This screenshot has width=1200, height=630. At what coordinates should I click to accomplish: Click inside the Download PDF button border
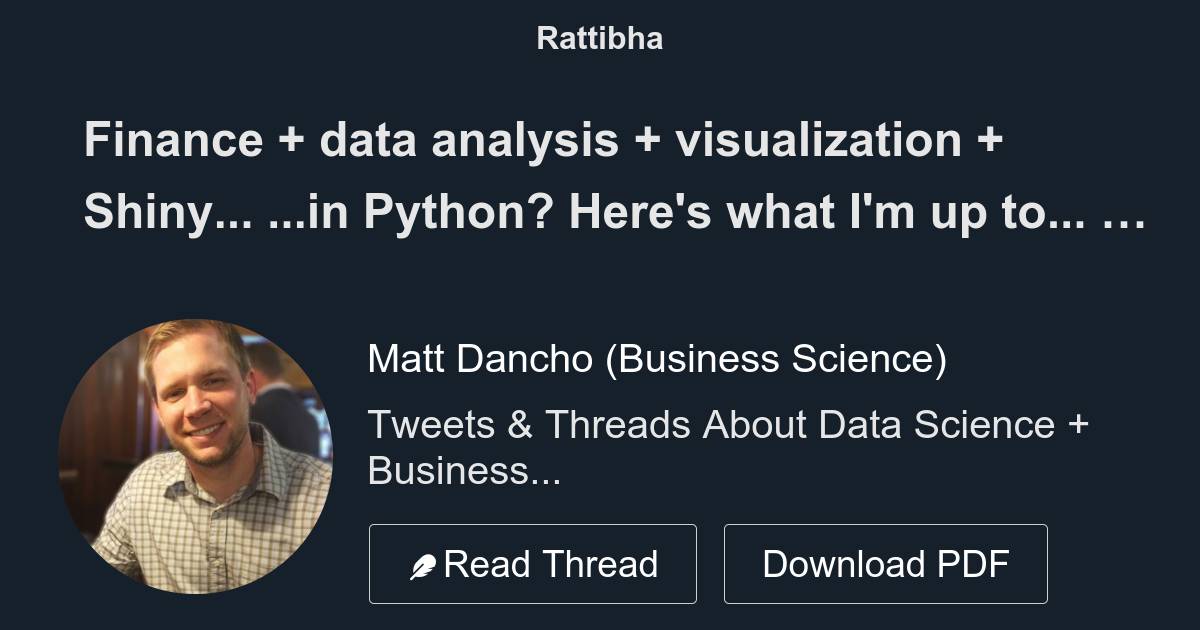[x=886, y=563]
